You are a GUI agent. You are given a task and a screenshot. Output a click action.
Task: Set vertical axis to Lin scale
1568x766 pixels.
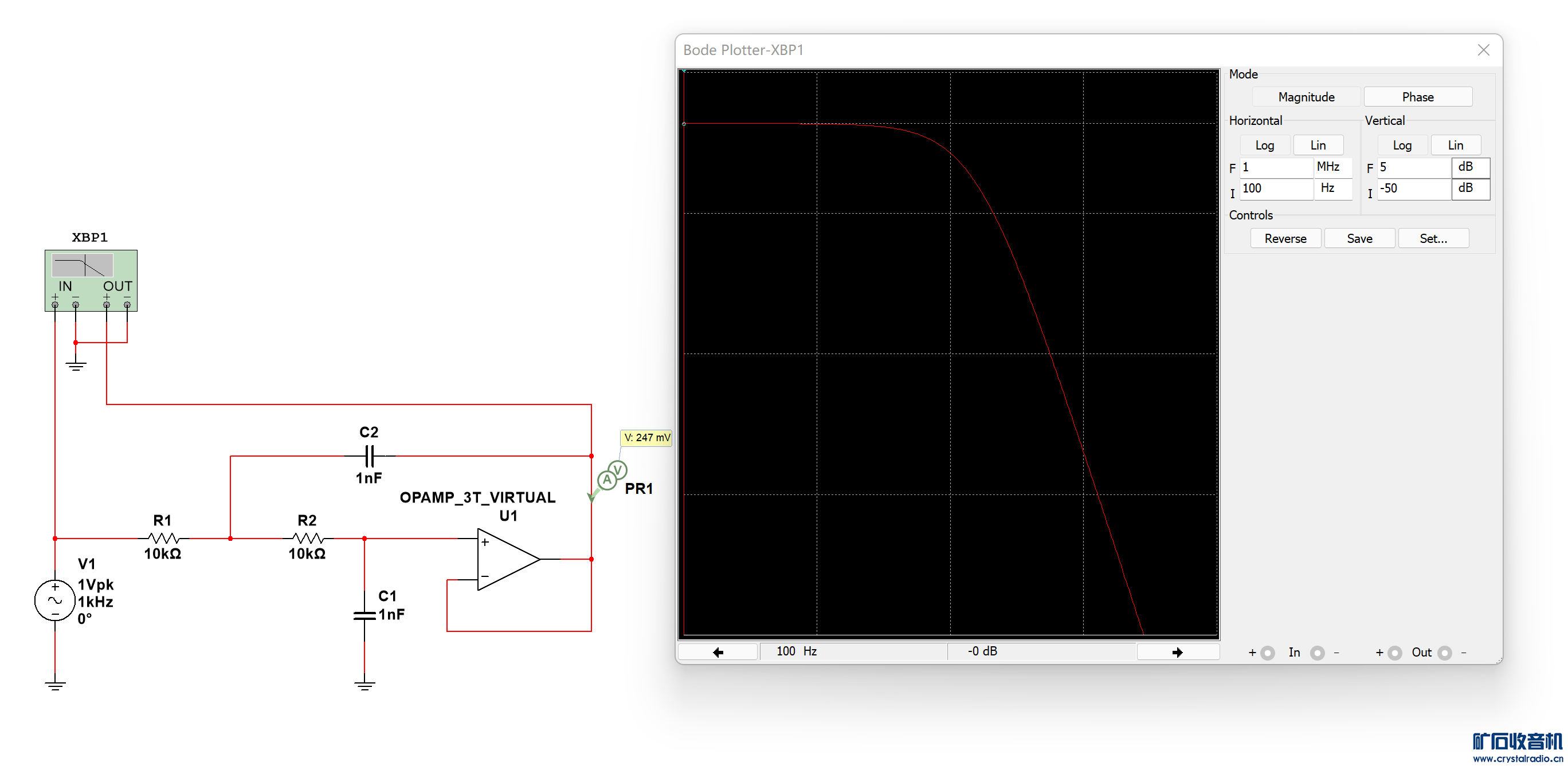[1455, 145]
